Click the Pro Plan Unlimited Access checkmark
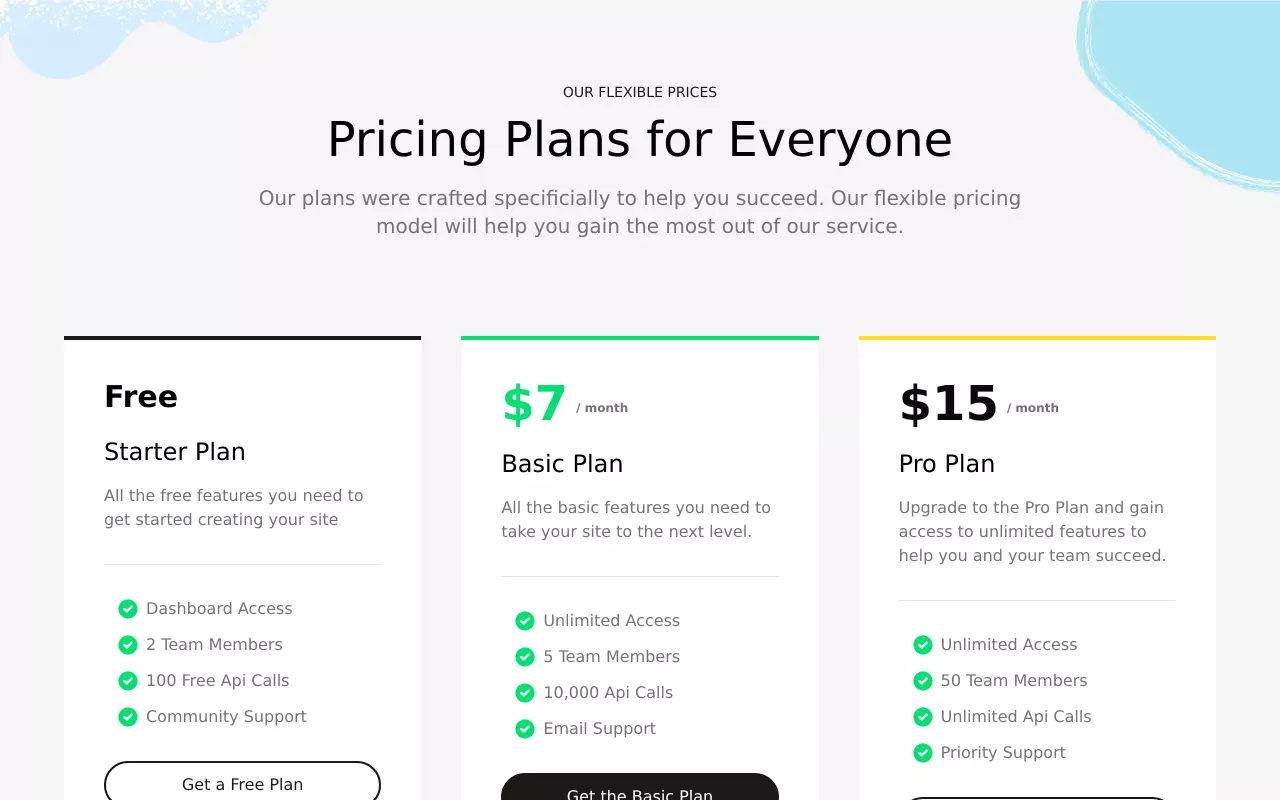The width and height of the screenshot is (1280, 800). pos(923,645)
